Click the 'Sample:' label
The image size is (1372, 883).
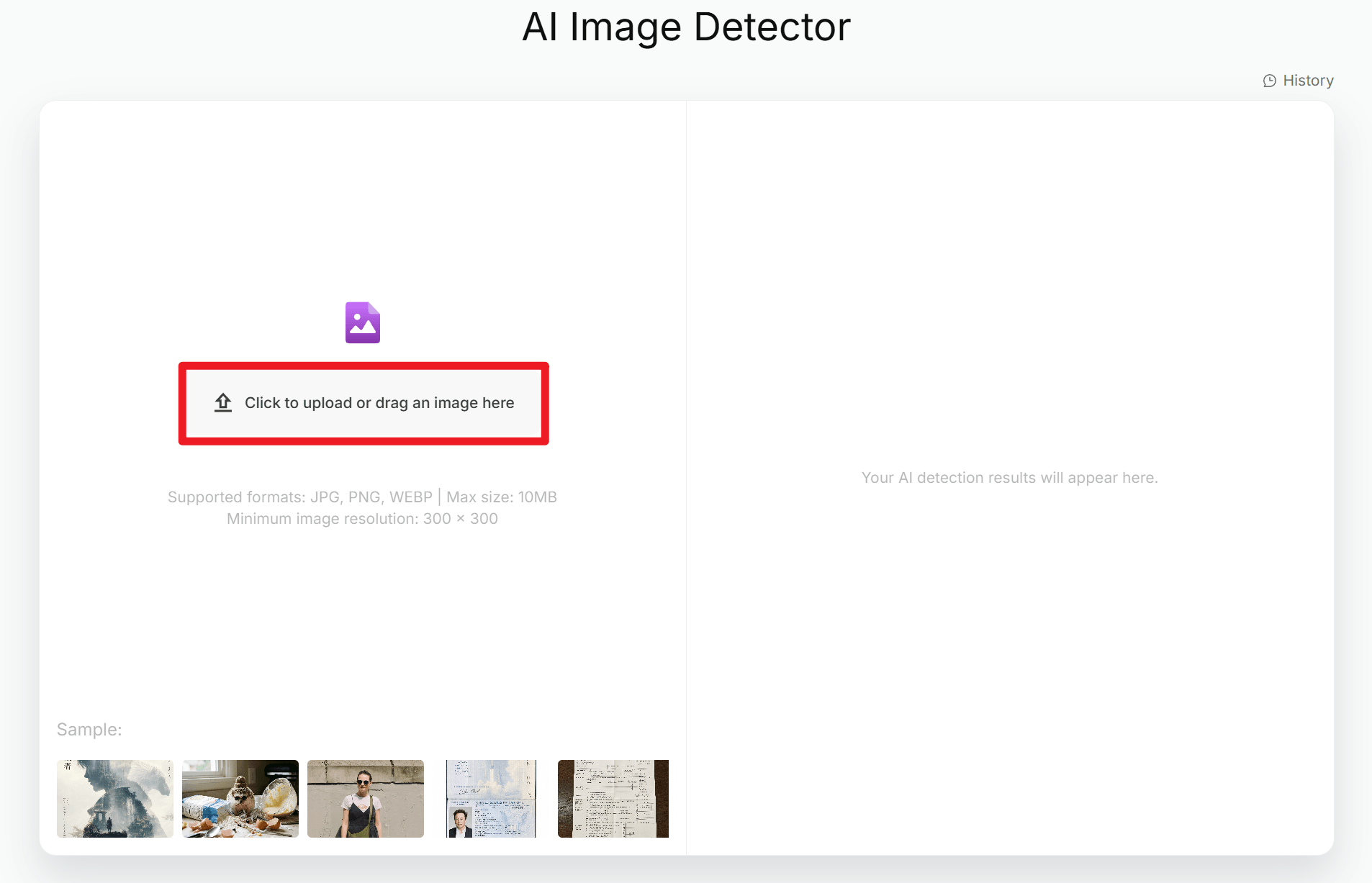89,730
